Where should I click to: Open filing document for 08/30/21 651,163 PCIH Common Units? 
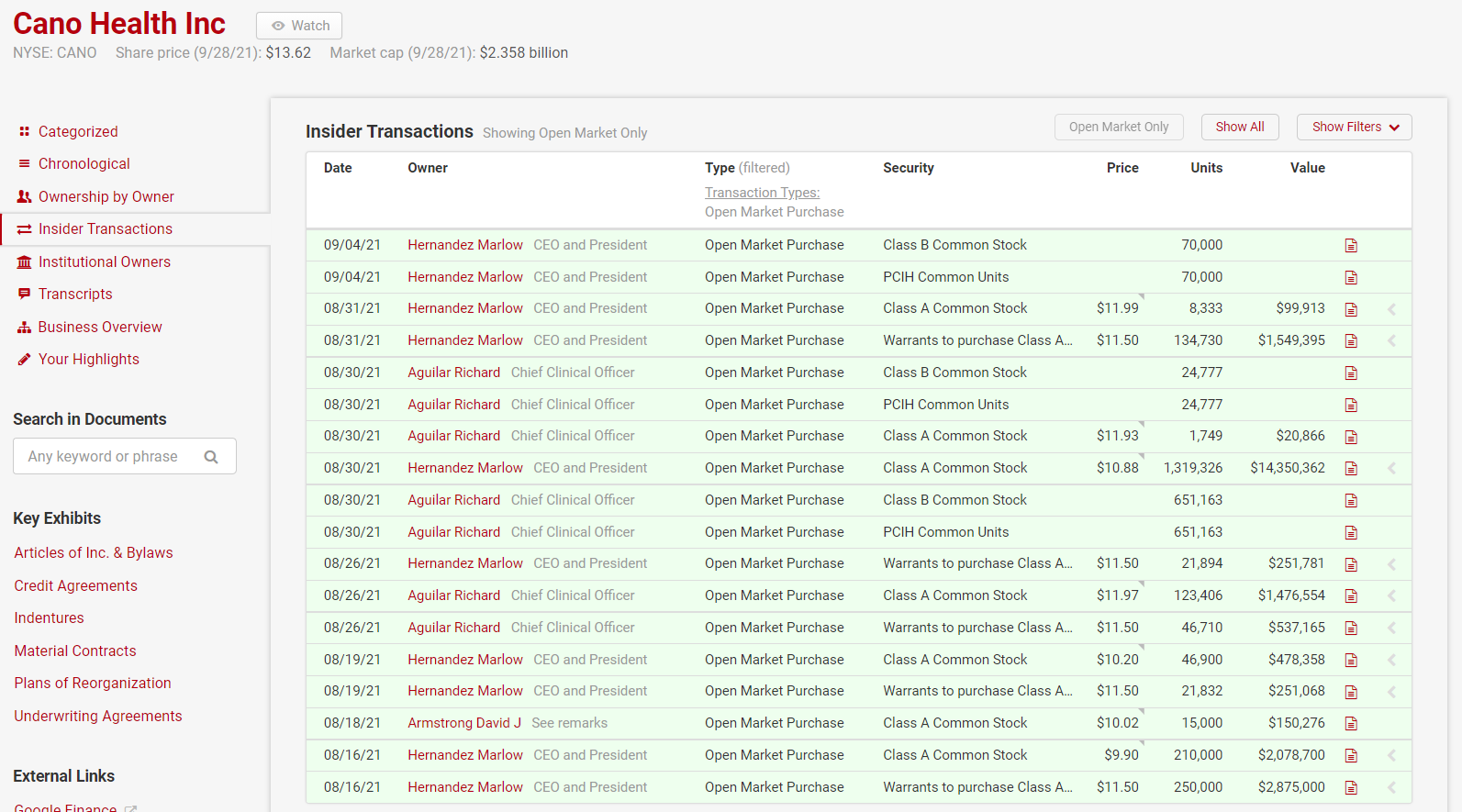(1351, 532)
